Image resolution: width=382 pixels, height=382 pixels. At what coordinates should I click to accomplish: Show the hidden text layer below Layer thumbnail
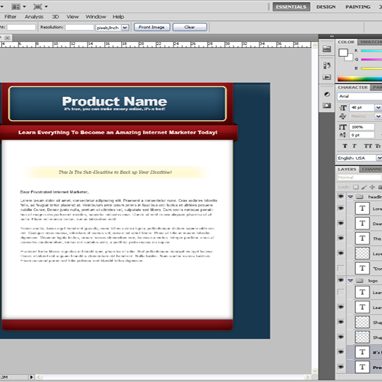tap(341, 268)
